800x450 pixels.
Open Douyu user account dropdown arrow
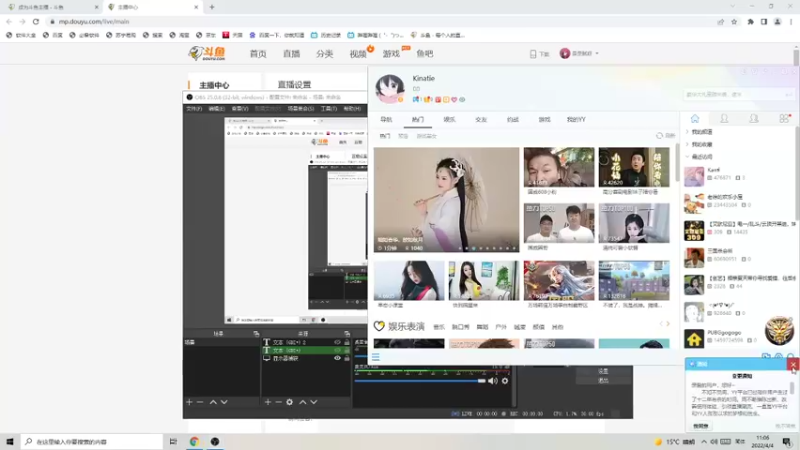[597, 53]
